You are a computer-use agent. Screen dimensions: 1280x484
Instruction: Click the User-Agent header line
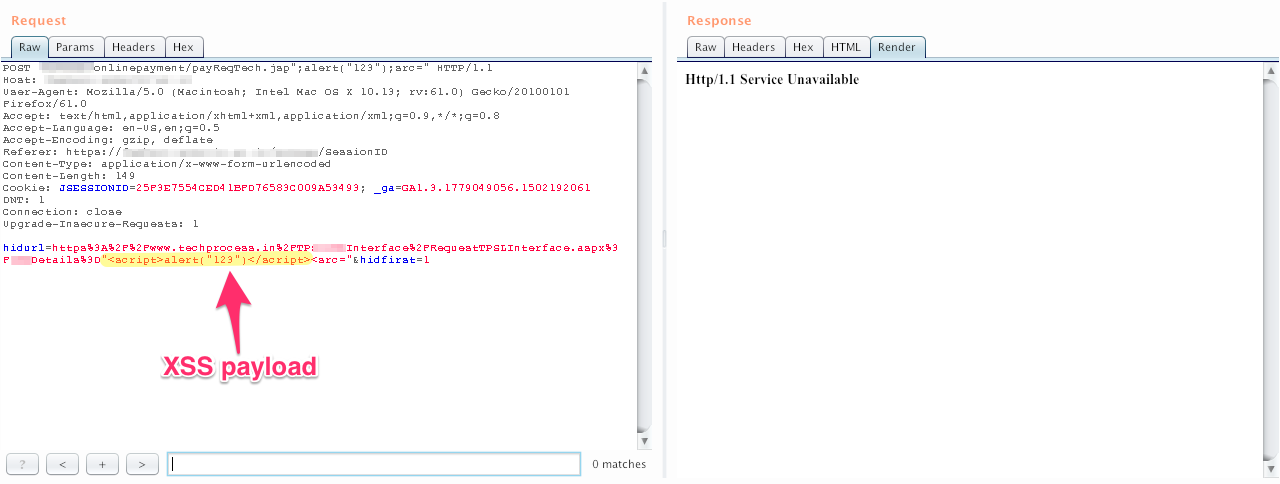point(286,92)
